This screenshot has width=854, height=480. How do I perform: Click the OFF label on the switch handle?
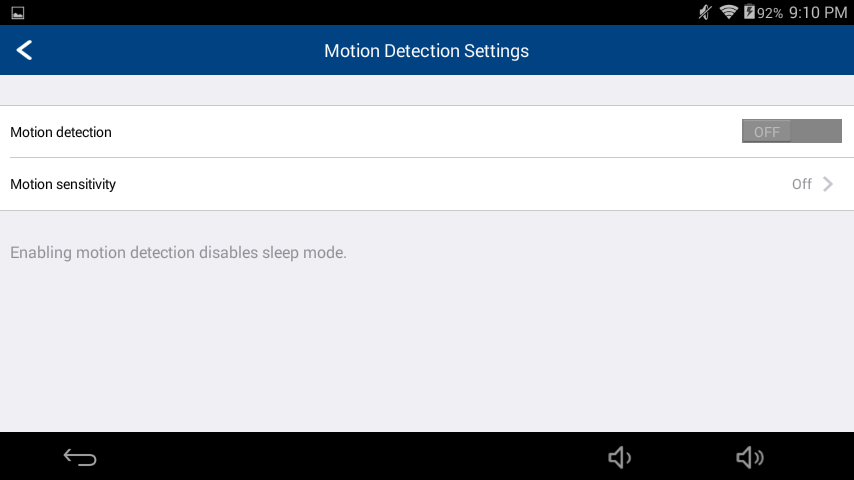tap(767, 132)
